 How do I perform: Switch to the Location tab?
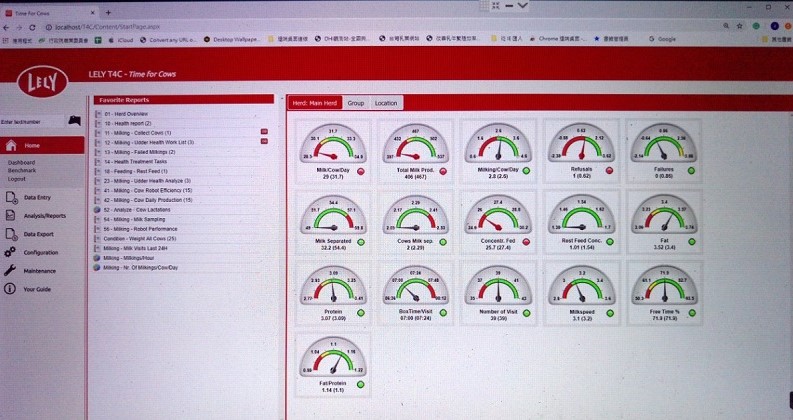[x=386, y=103]
